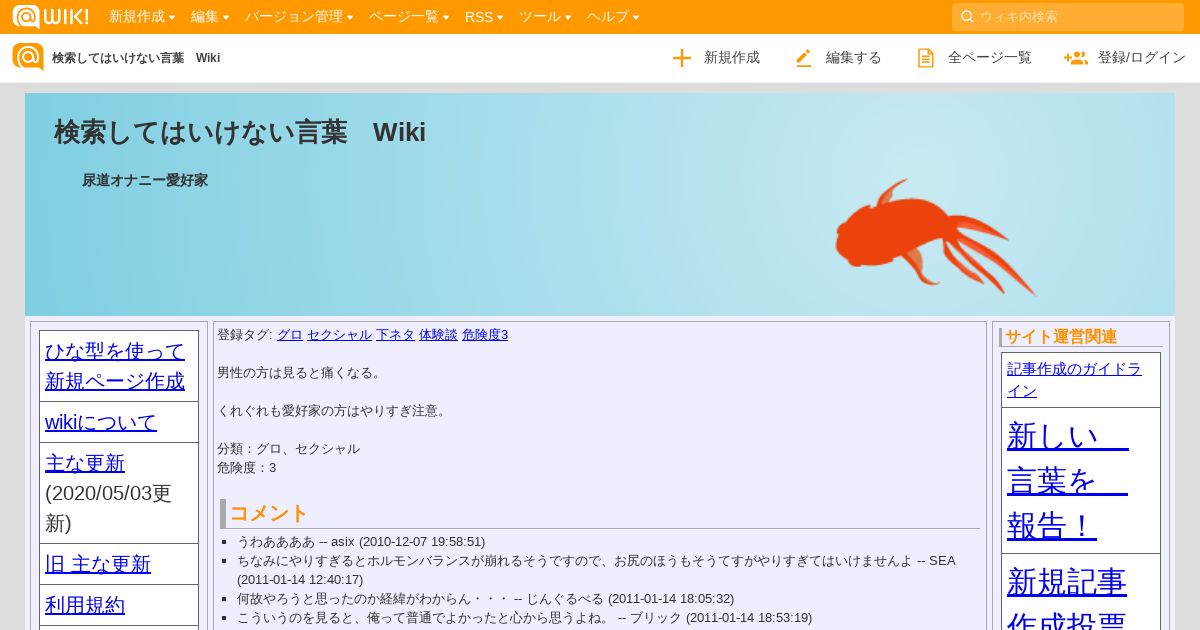The height and width of the screenshot is (630, 1200).
Task: Click the ブリック comment entry
Action: coord(525,618)
